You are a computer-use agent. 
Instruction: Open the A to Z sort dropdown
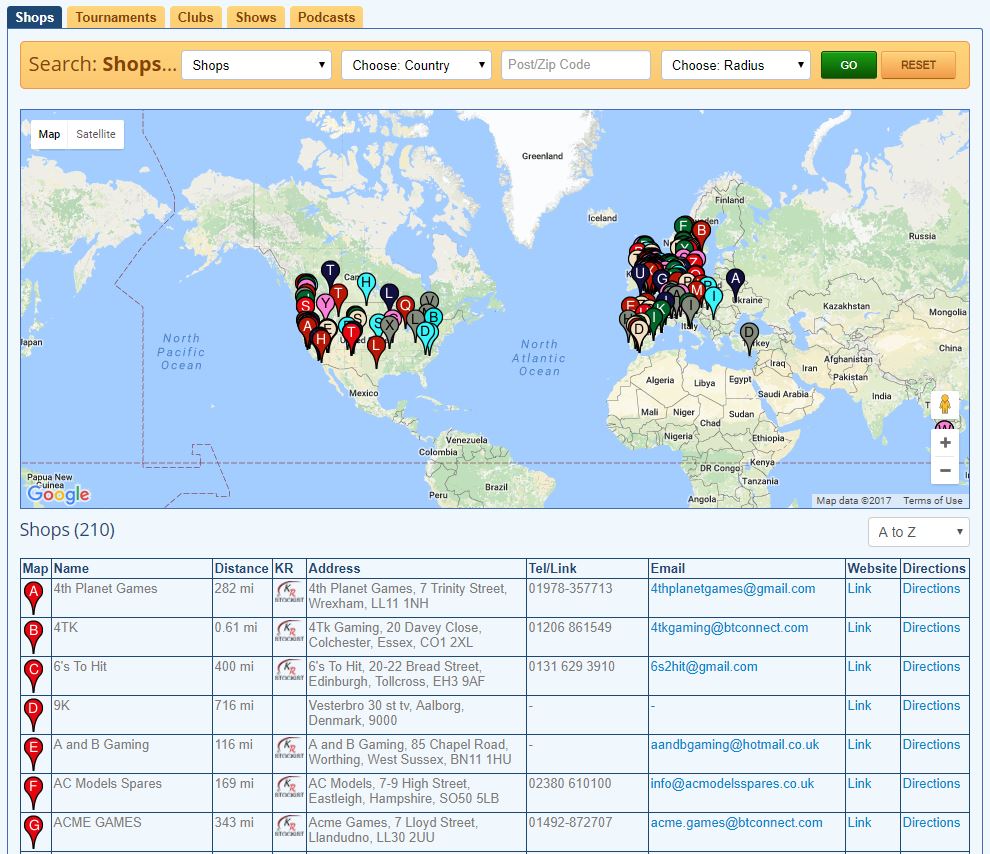(x=918, y=532)
